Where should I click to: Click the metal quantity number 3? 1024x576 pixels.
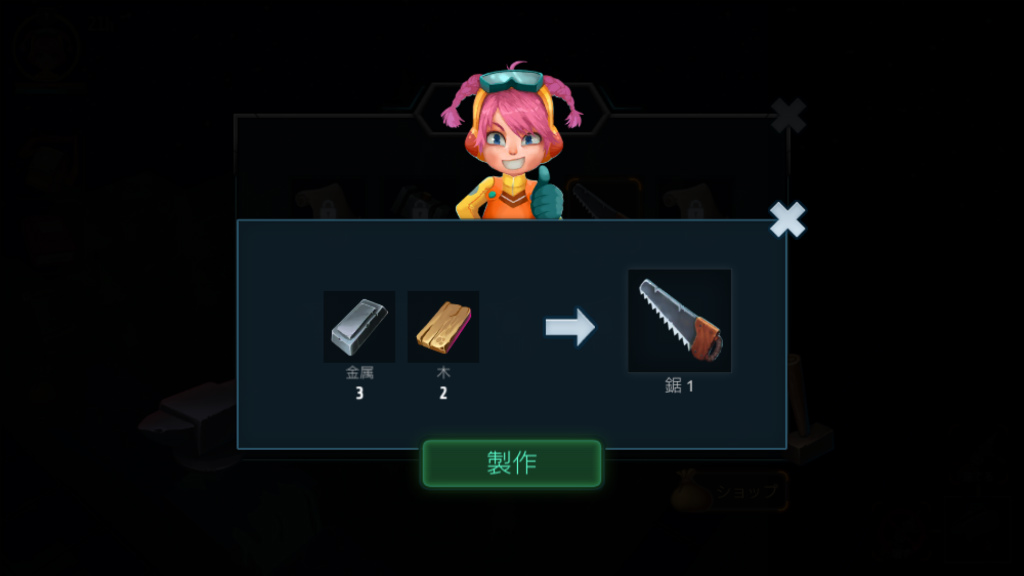pyautogui.click(x=359, y=393)
